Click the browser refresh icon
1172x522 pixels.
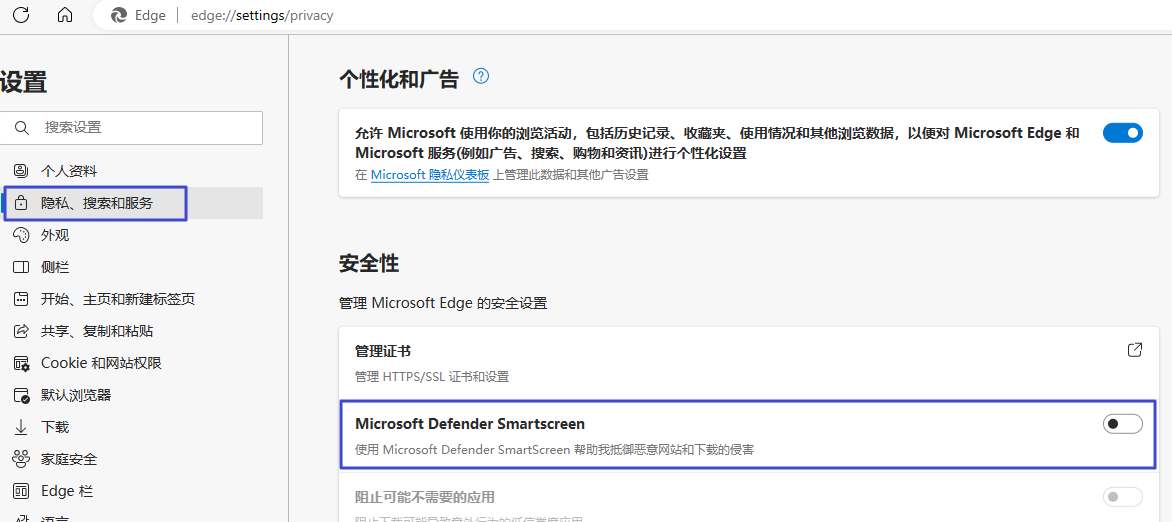[x=21, y=15]
